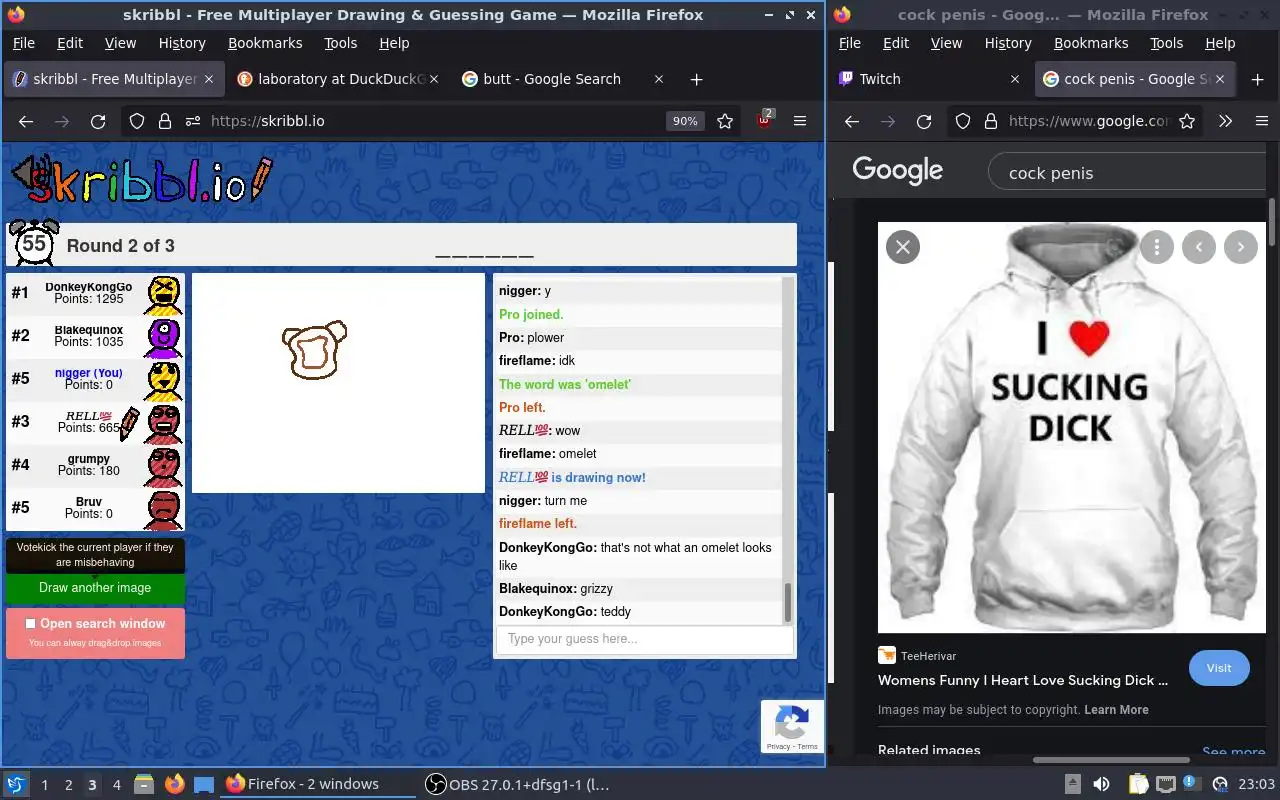1280x800 pixels.
Task: Bookmark the Google page with the star icon
Action: coord(1187,121)
